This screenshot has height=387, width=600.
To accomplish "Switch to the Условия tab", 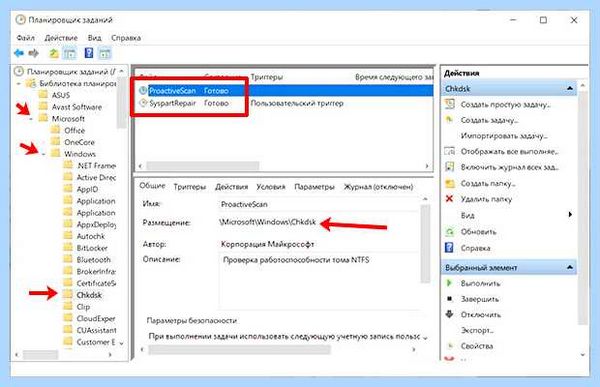I will click(x=271, y=187).
